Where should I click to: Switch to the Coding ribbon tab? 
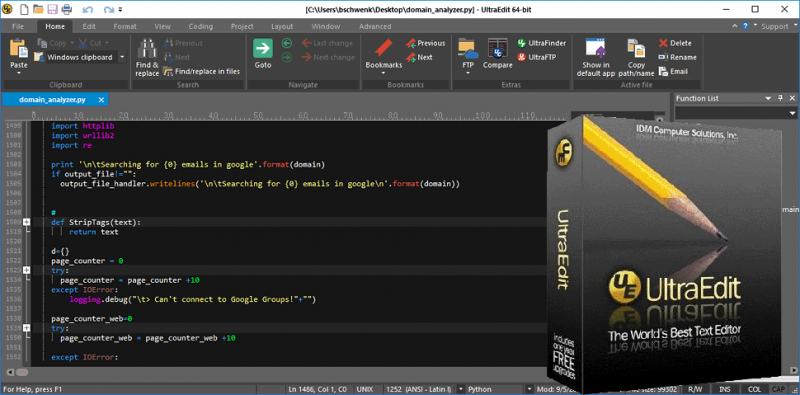(x=201, y=27)
